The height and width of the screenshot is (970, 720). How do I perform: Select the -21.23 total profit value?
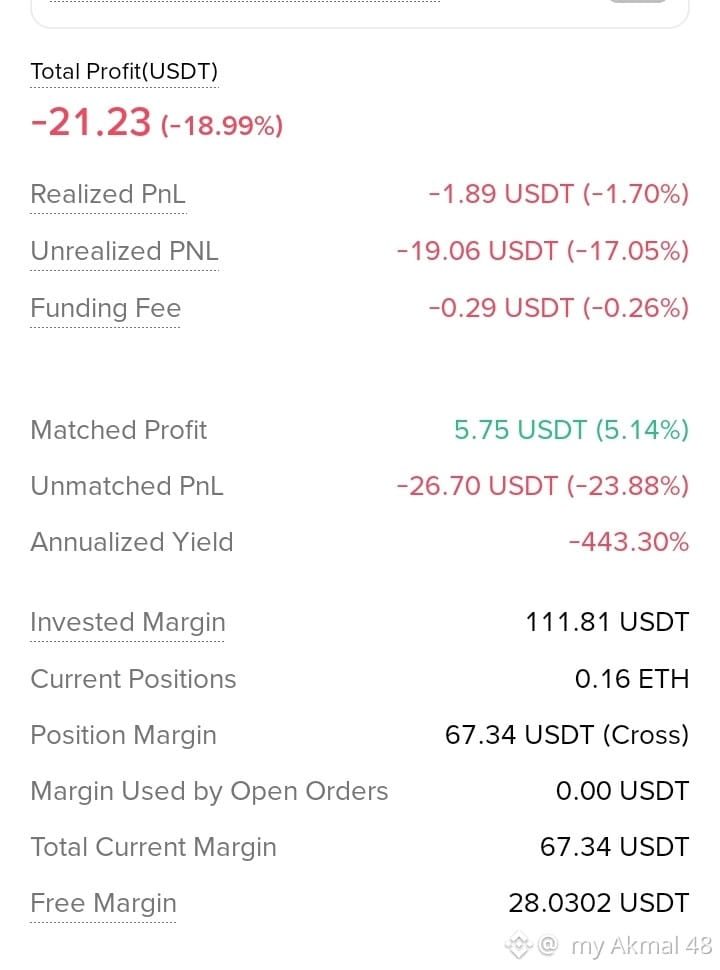pyautogui.click(x=90, y=121)
